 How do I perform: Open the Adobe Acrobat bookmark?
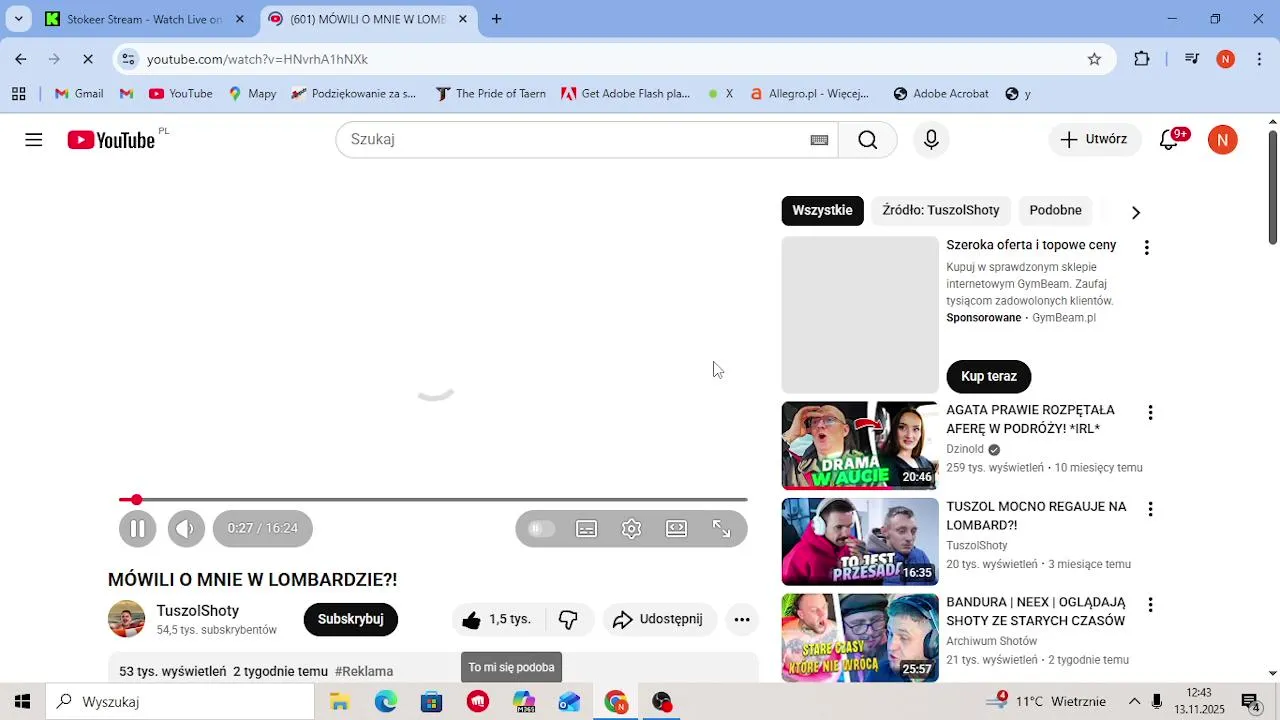point(941,94)
